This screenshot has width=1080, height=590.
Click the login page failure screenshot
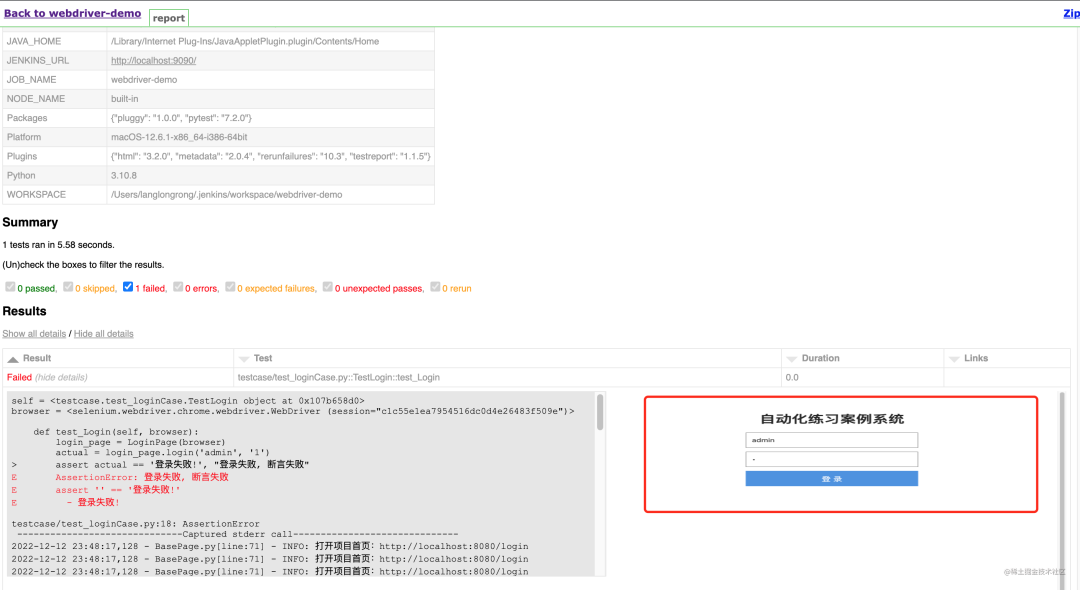click(x=841, y=453)
